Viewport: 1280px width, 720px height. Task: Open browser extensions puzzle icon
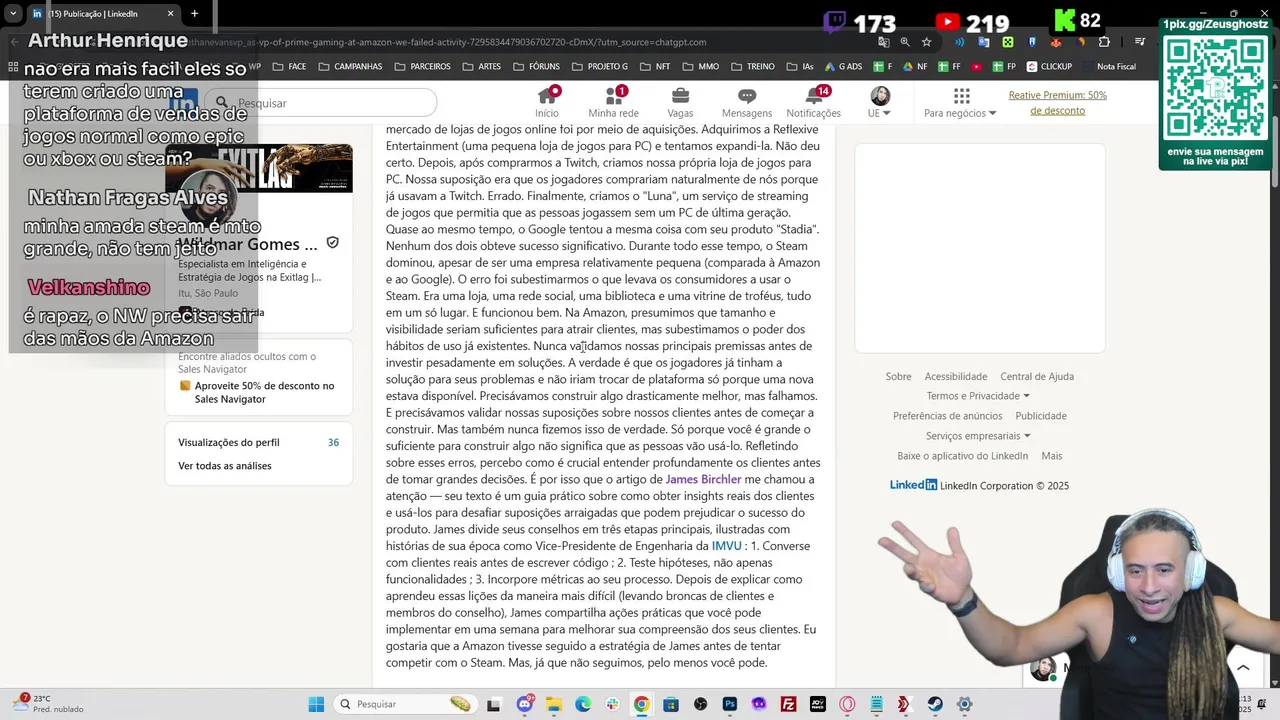tap(1104, 42)
